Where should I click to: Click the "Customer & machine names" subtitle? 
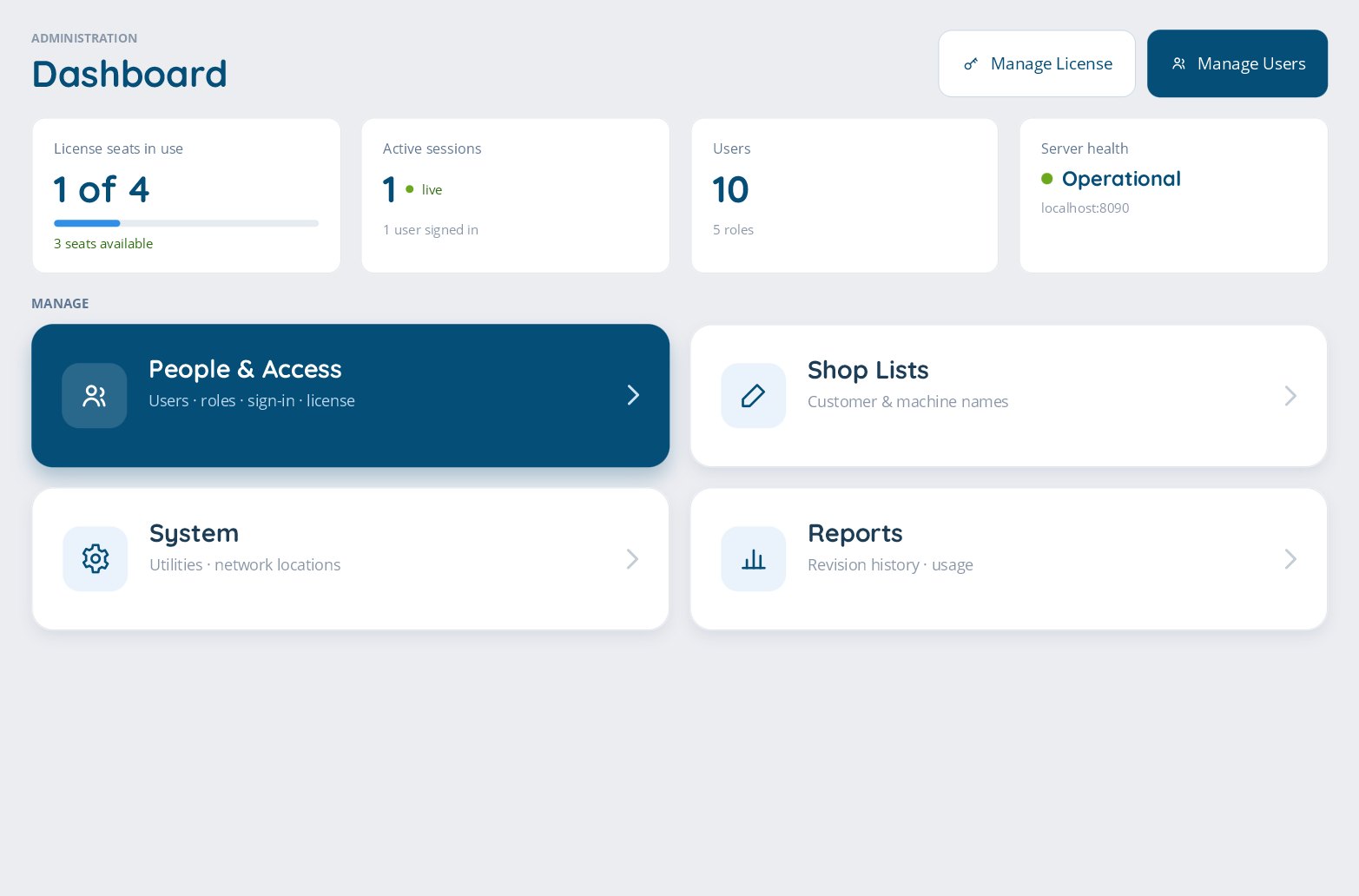click(907, 402)
